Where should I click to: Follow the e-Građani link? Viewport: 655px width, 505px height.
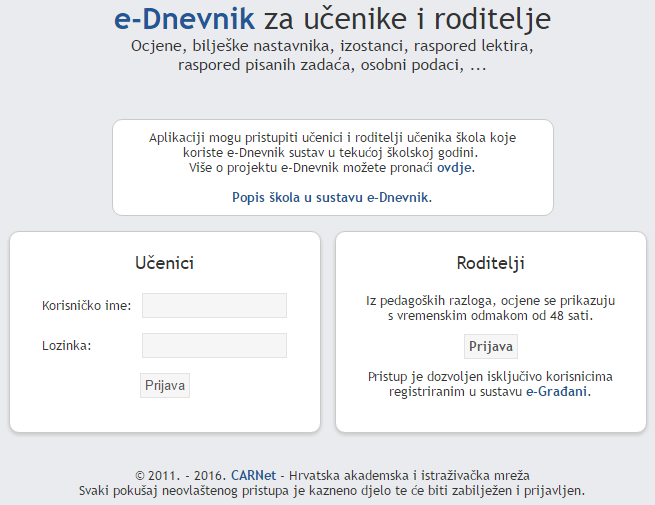pos(556,392)
